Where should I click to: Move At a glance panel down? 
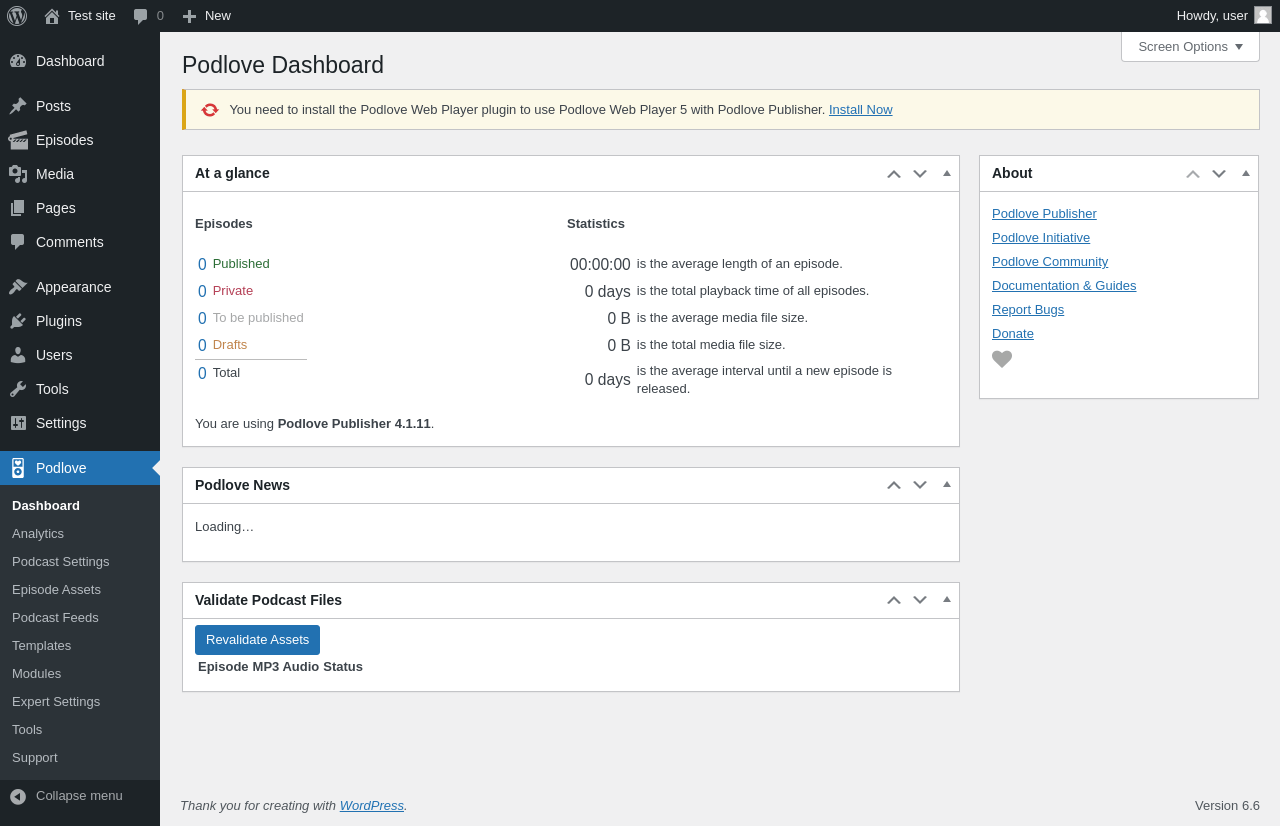[920, 174]
